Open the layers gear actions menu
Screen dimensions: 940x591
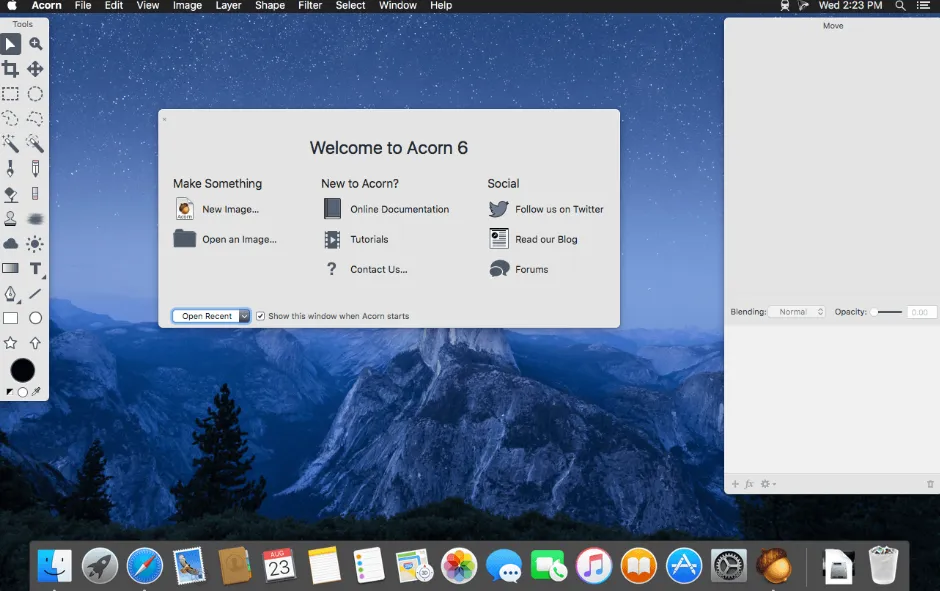pos(768,484)
